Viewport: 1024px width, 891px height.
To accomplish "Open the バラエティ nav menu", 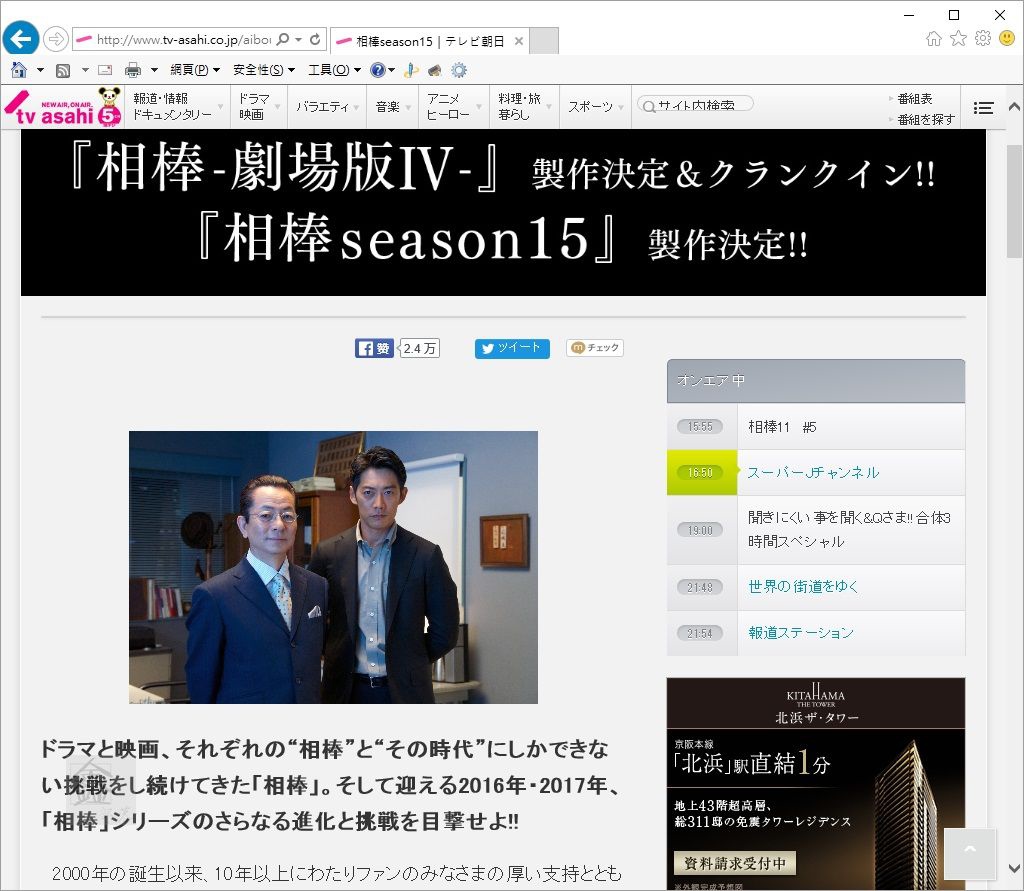I will click(x=327, y=106).
